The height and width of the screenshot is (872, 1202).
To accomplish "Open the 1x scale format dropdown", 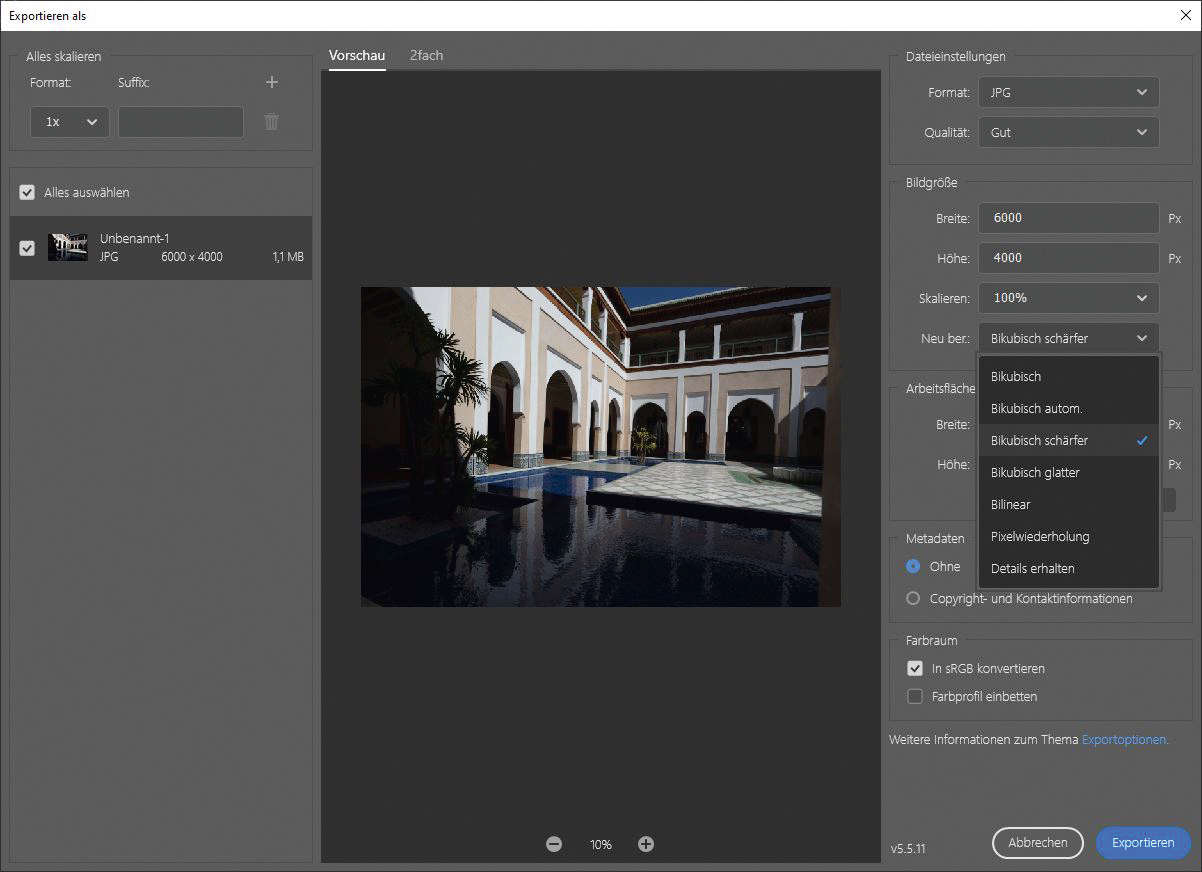I will click(70, 121).
